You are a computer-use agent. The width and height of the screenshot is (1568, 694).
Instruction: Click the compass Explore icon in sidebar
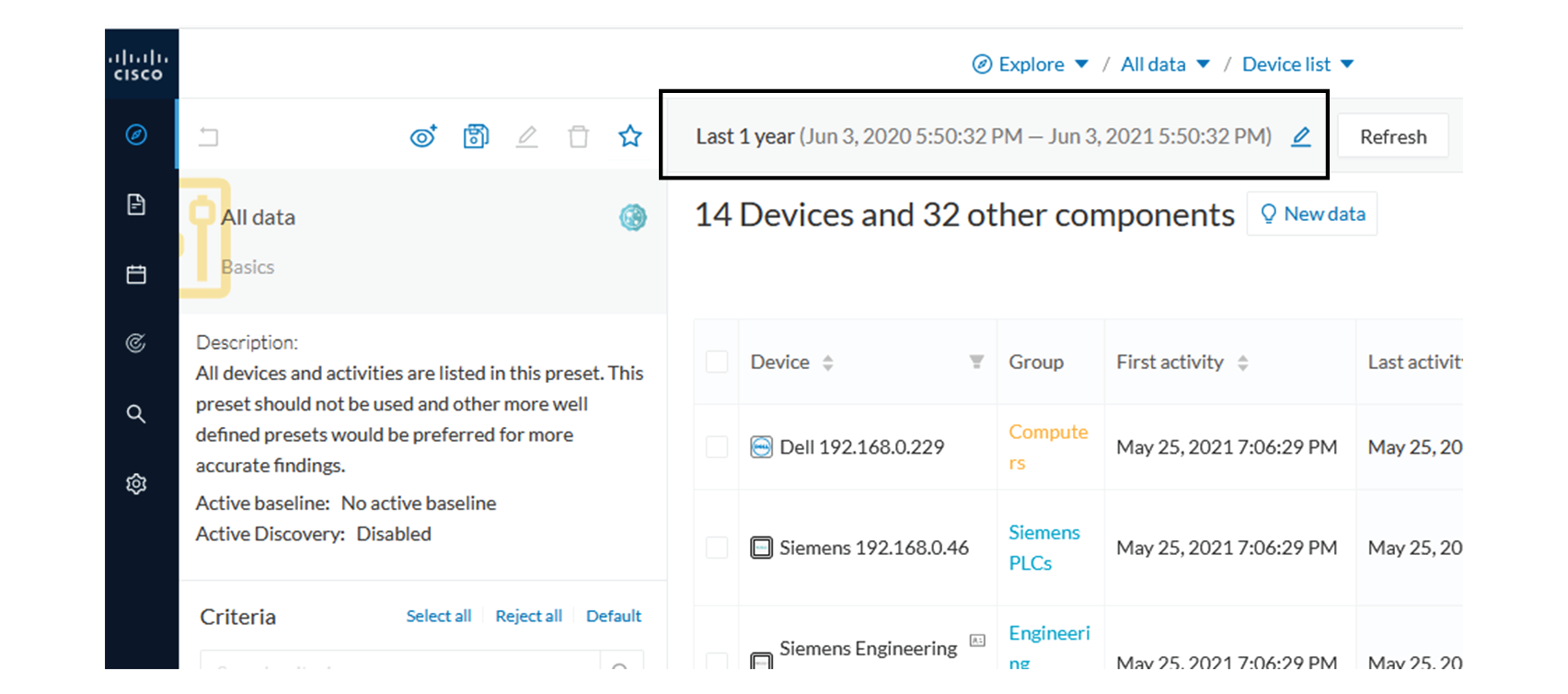click(136, 134)
